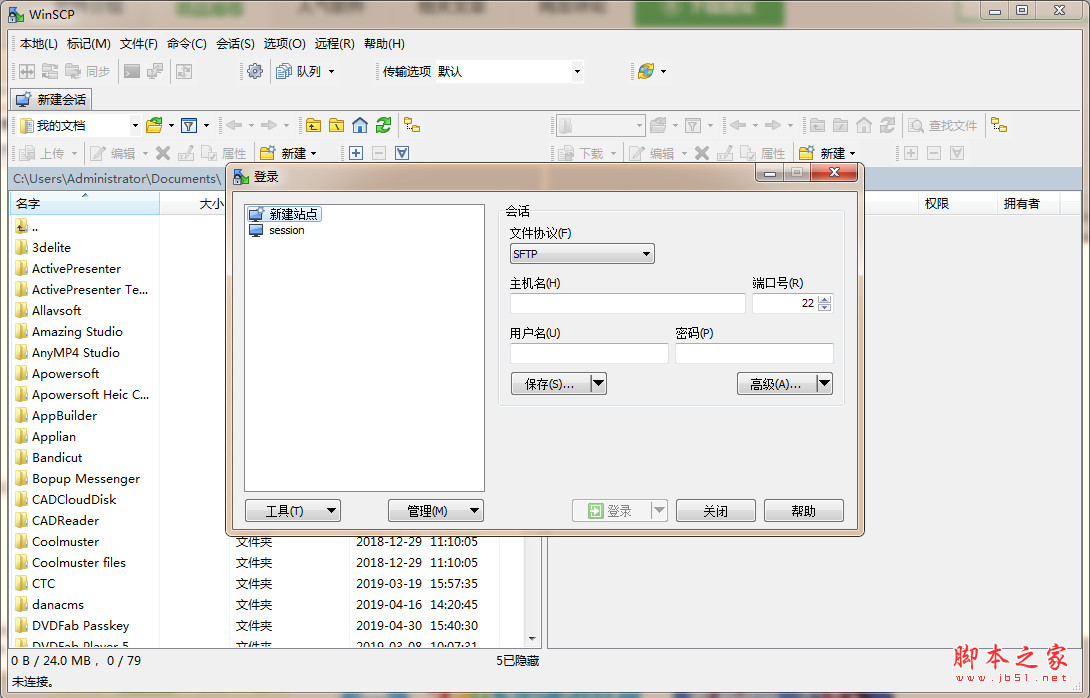Go to root directory in local panel
This screenshot has height=698, width=1090.
point(336,125)
